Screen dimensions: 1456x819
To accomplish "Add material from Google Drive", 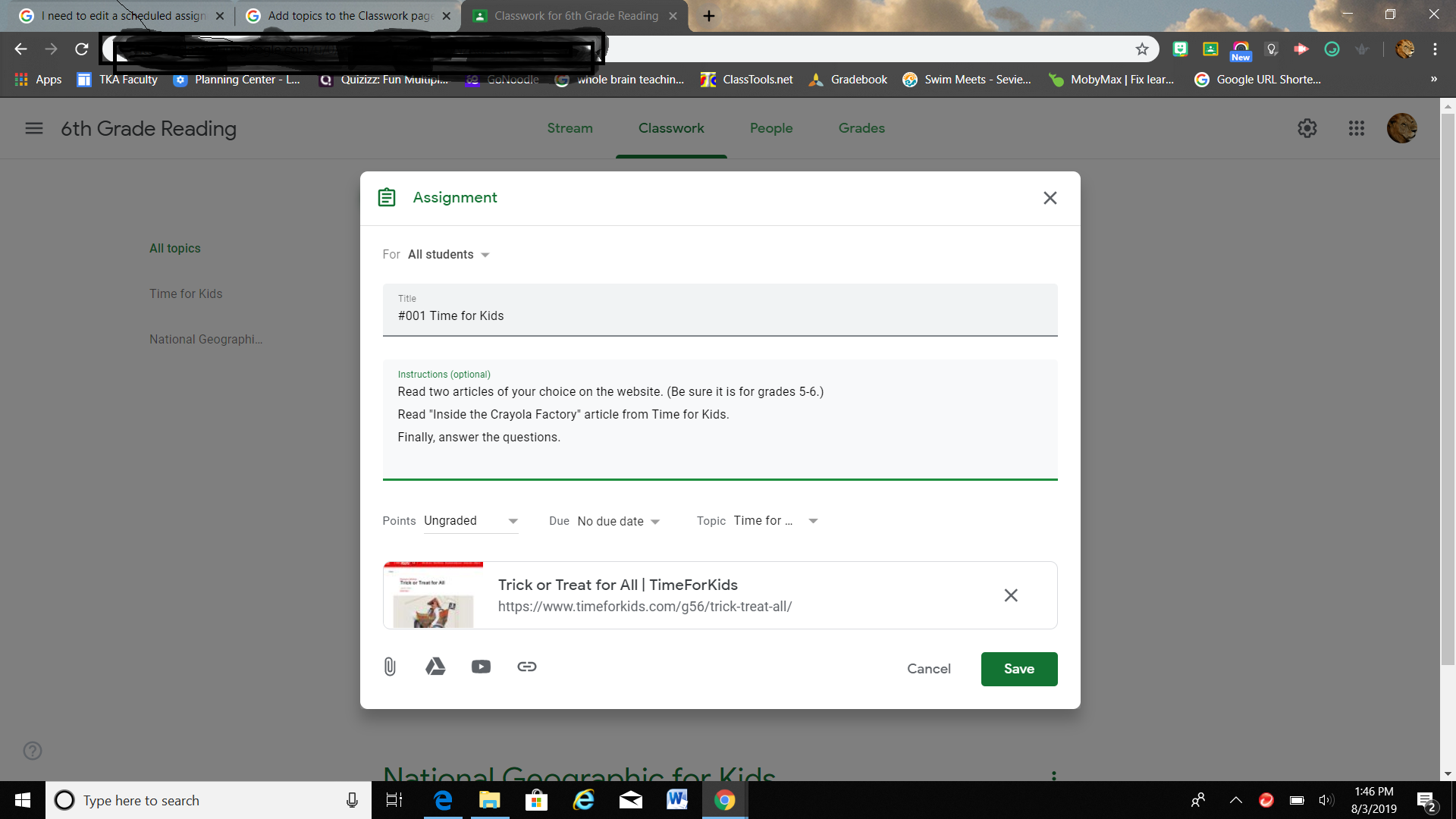I will [435, 667].
